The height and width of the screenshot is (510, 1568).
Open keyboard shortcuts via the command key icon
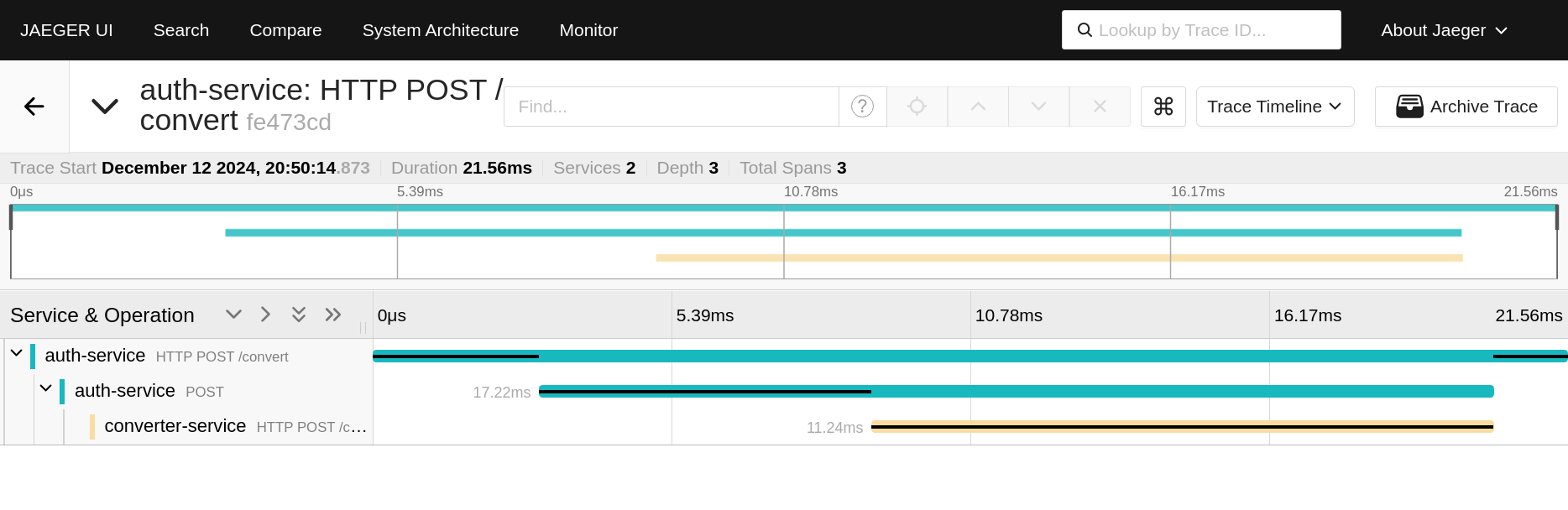coord(1163,106)
